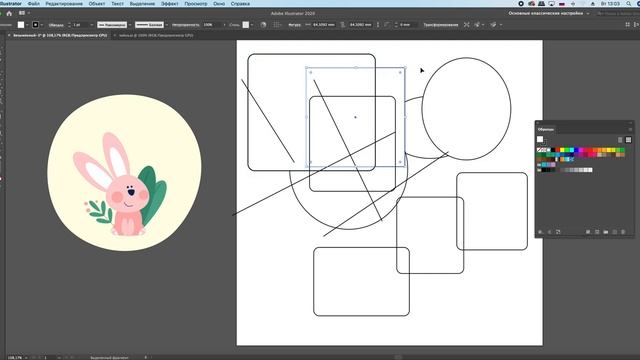This screenshot has height=360, width=640.
Task: Open the Файл menu
Action: coord(33,4)
